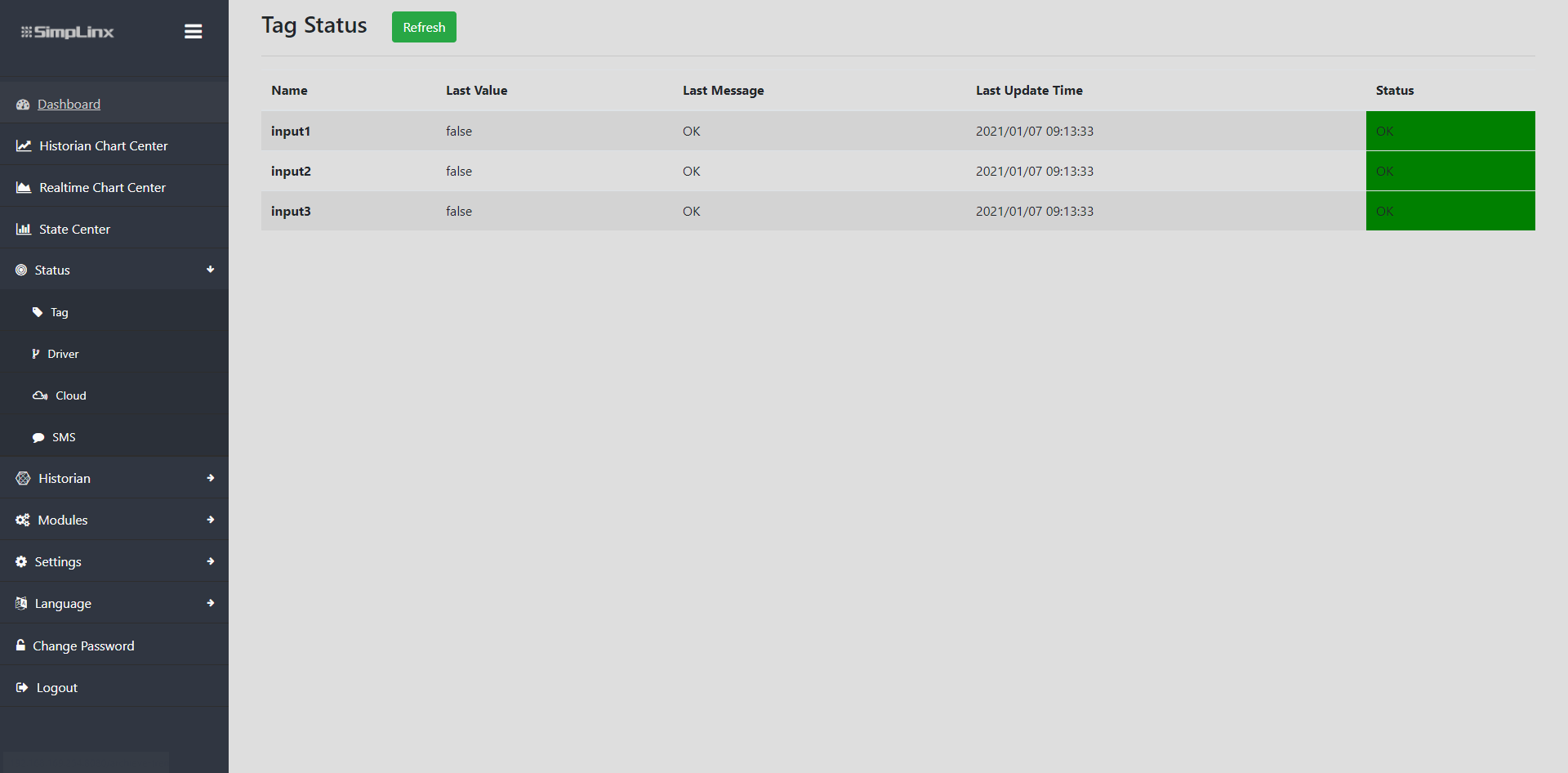Click the Status column header
The height and width of the screenshot is (773, 1568).
[x=1395, y=91]
